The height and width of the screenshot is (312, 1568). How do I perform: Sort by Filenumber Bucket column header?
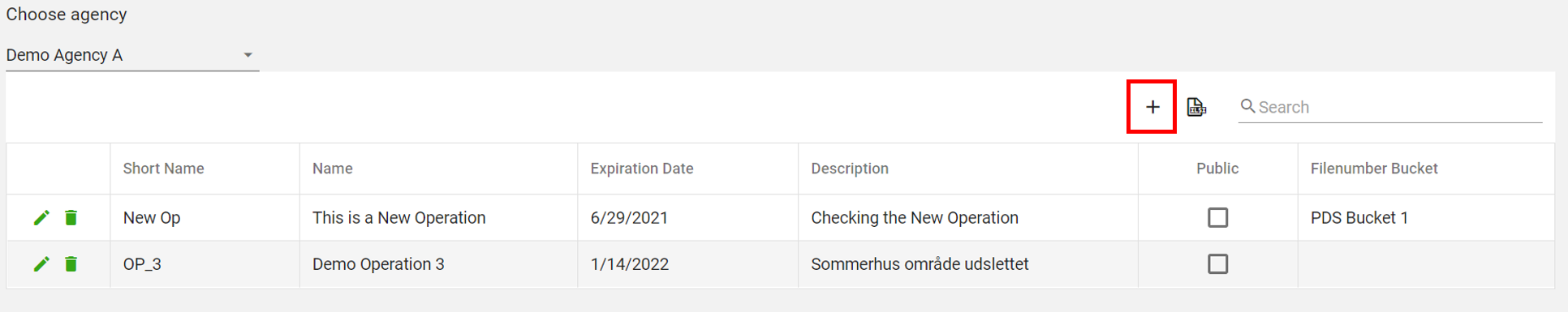(x=1374, y=169)
